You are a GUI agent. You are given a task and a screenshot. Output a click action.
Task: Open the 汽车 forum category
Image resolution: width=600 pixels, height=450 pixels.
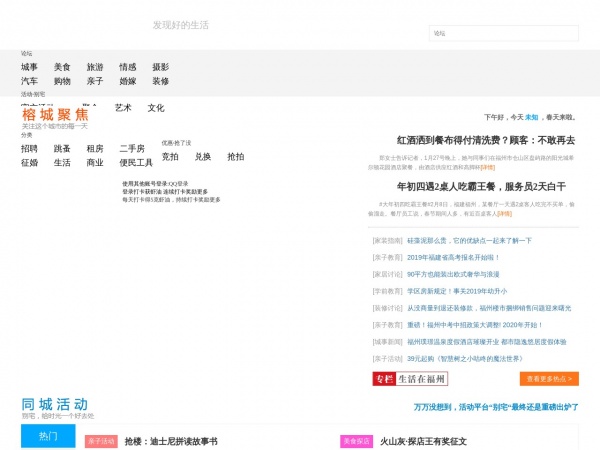pos(29,81)
